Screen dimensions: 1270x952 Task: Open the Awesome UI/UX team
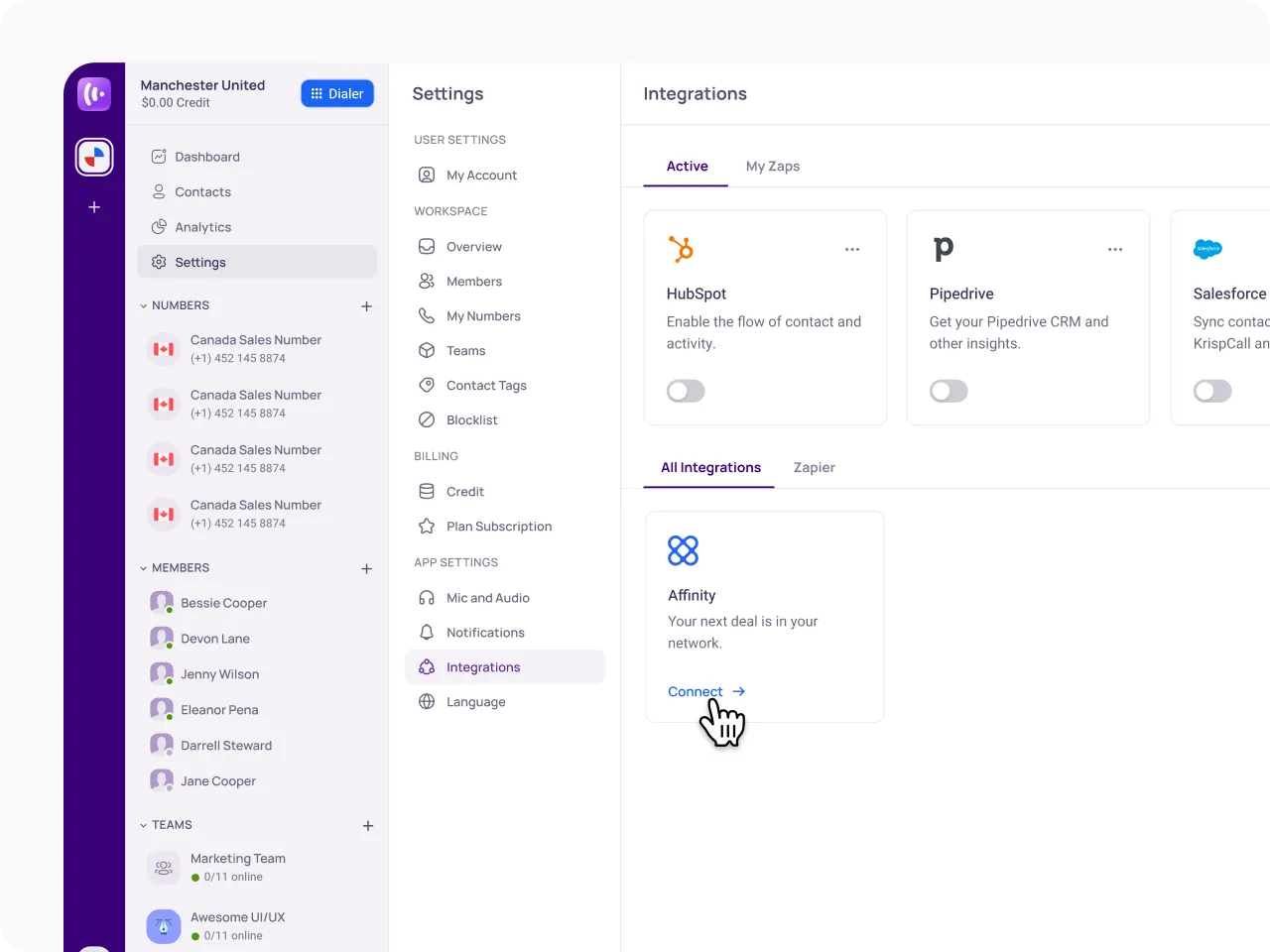pos(216,926)
